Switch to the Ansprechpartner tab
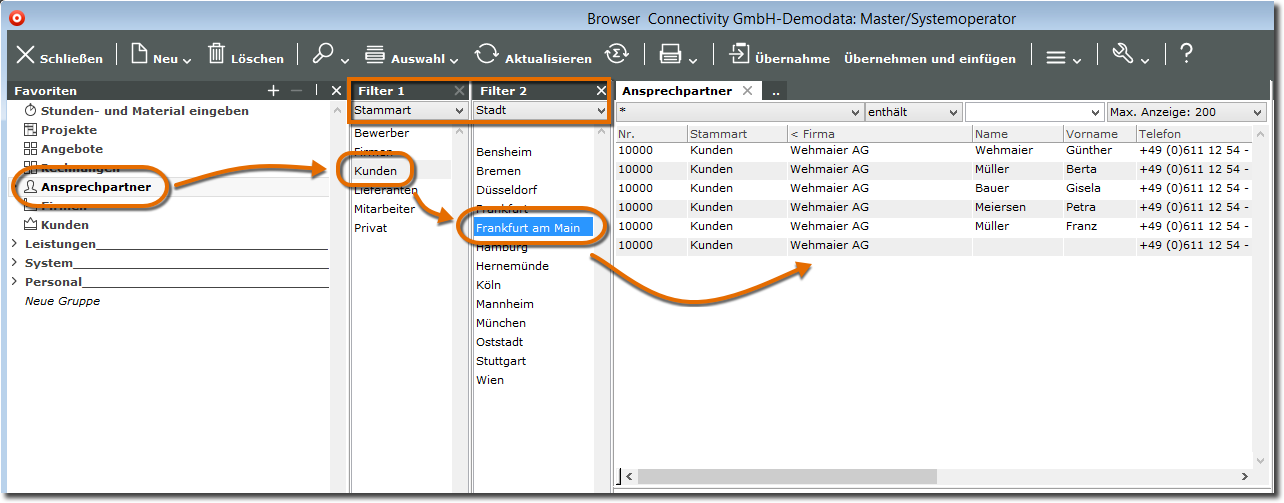Image resolution: width=1284 pixels, height=503 pixels. click(678, 91)
